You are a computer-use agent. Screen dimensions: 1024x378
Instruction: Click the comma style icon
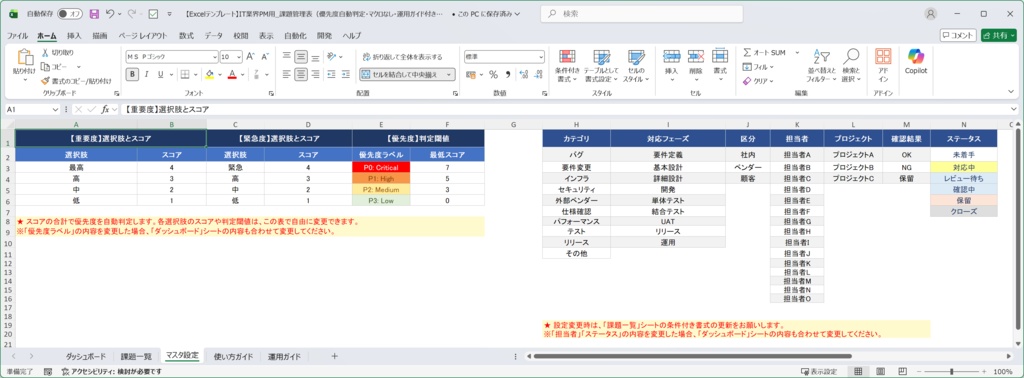coord(507,74)
